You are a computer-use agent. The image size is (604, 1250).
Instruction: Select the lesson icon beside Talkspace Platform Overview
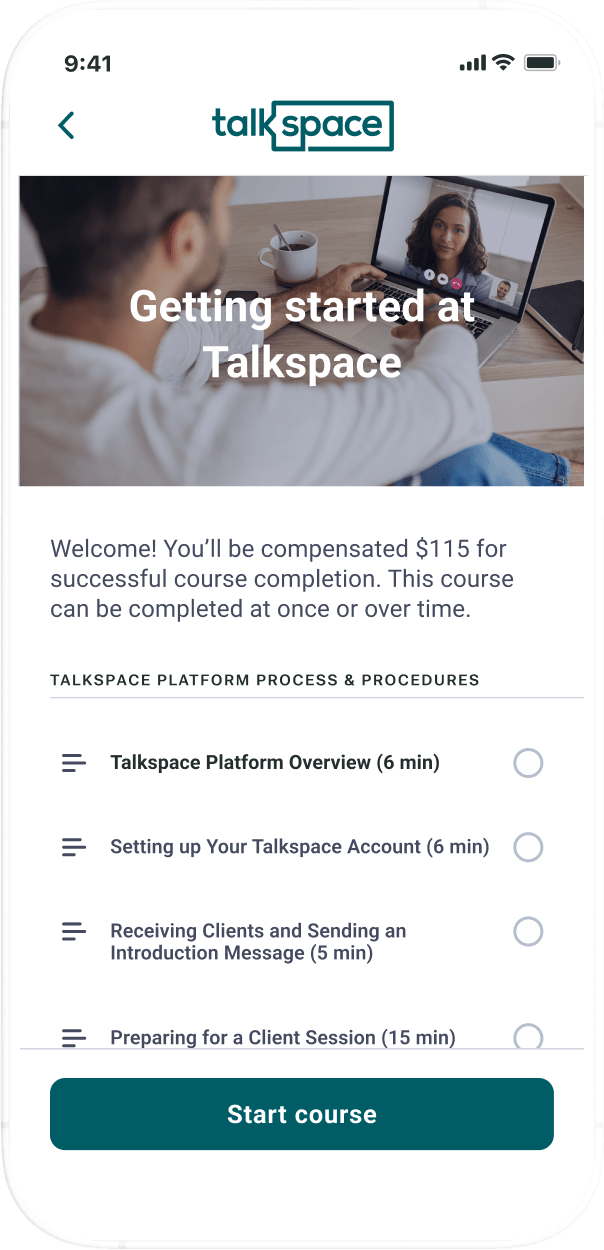coord(73,762)
